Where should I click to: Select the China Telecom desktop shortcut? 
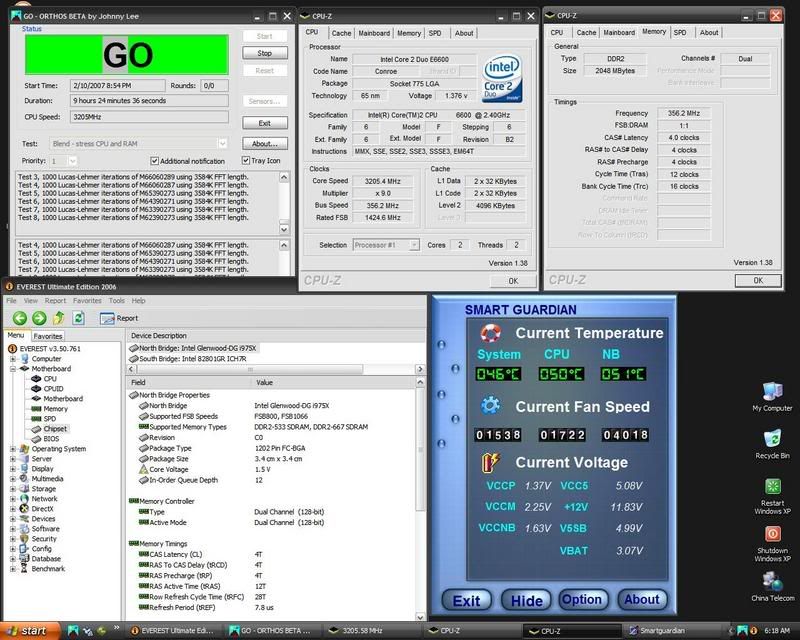tap(771, 583)
